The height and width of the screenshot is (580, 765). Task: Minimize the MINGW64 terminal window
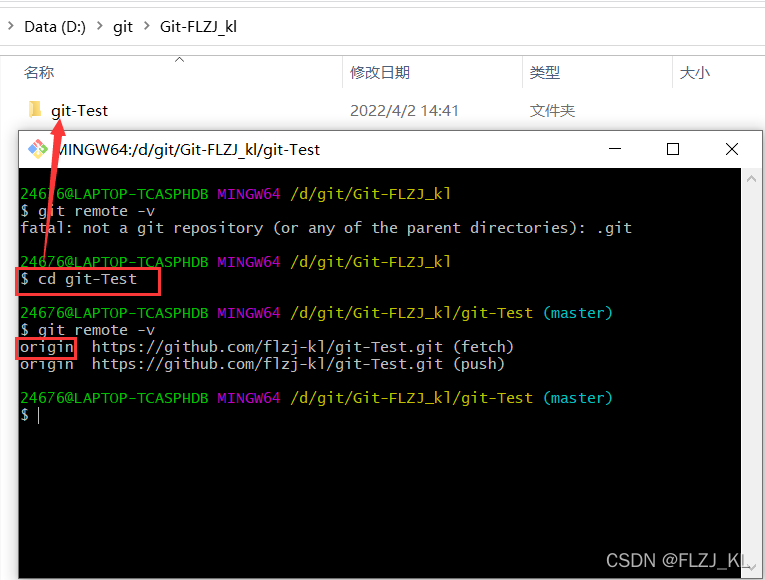click(x=615, y=149)
